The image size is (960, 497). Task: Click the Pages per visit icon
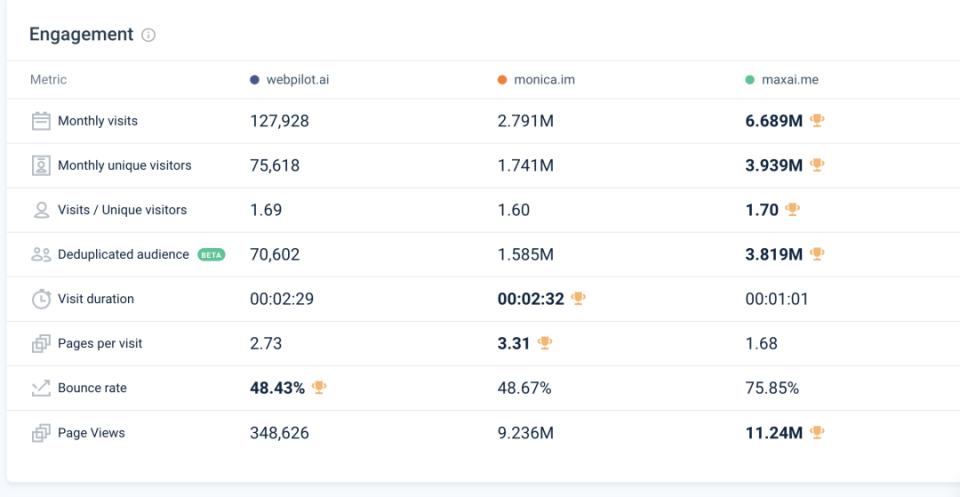[41, 343]
